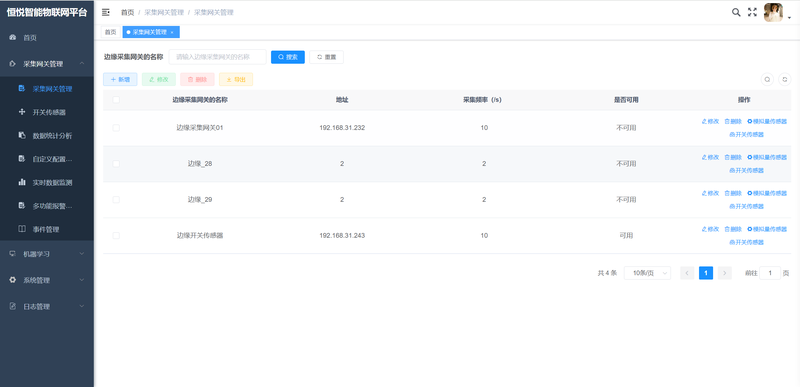This screenshot has width=800, height=387.
Task: Check the 边缘_29 row checkbox
Action: [116, 199]
